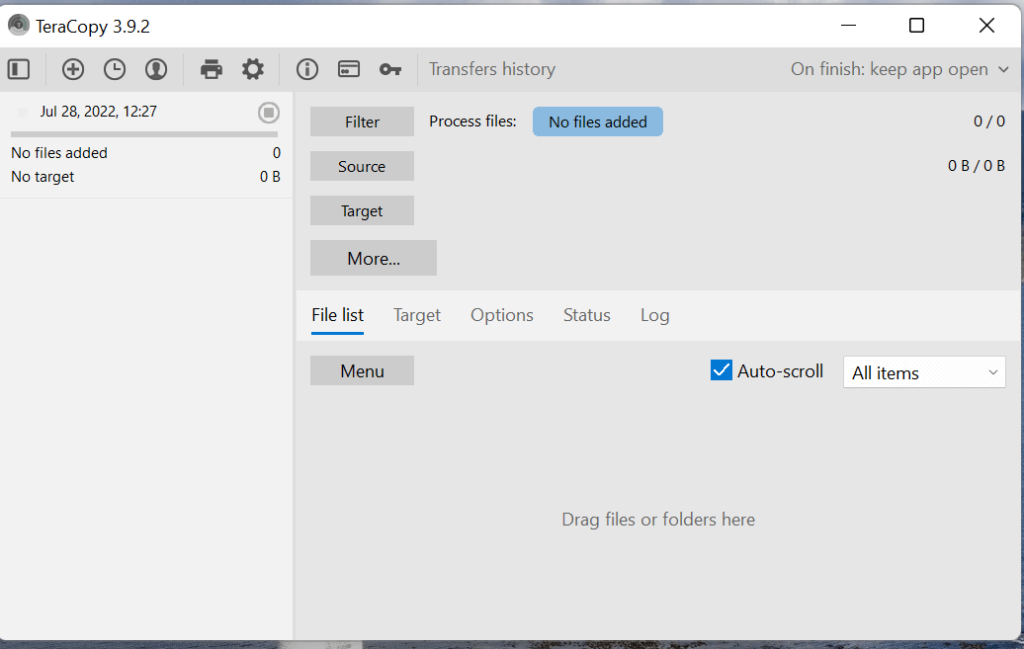Click the Process files: label
1024x649 pixels.
473,121
